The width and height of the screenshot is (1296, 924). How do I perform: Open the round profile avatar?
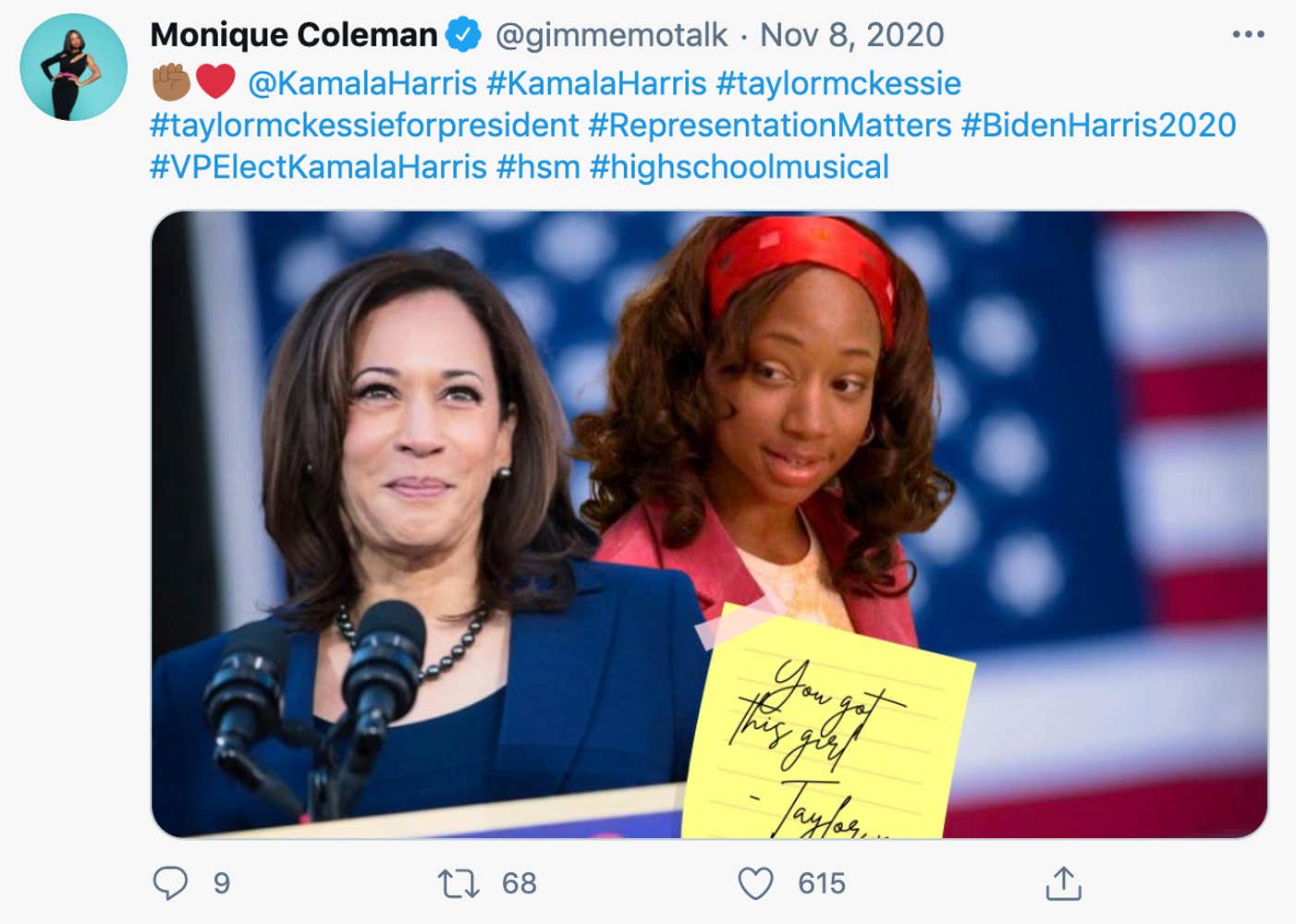pos(74,67)
